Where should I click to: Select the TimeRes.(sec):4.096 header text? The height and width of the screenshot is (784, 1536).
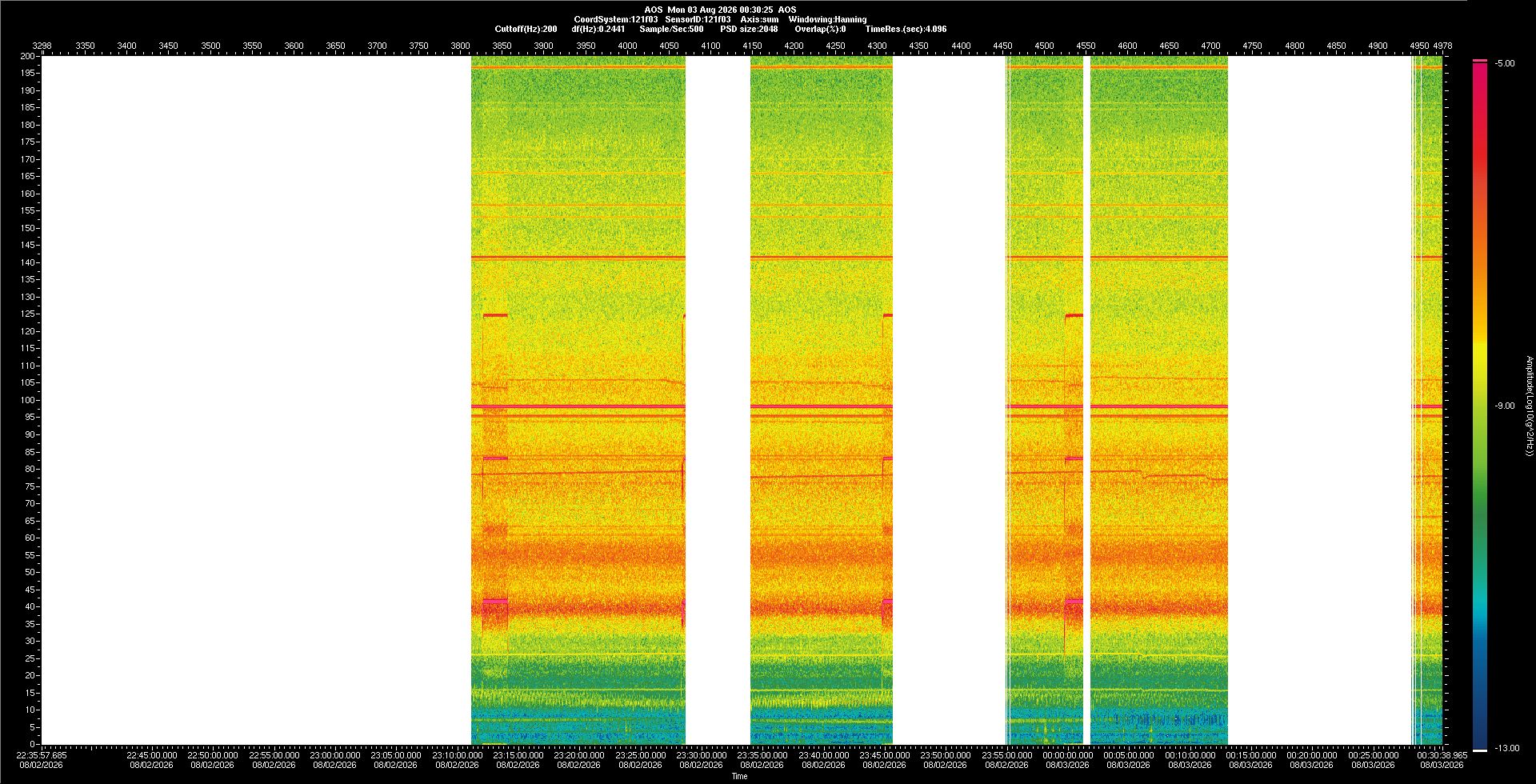pos(906,29)
